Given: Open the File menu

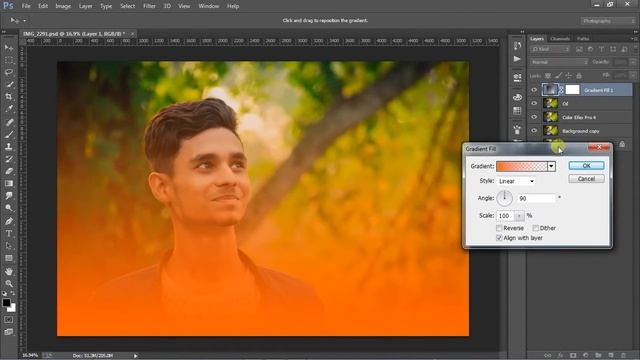Looking at the screenshot, I should (x=26, y=6).
